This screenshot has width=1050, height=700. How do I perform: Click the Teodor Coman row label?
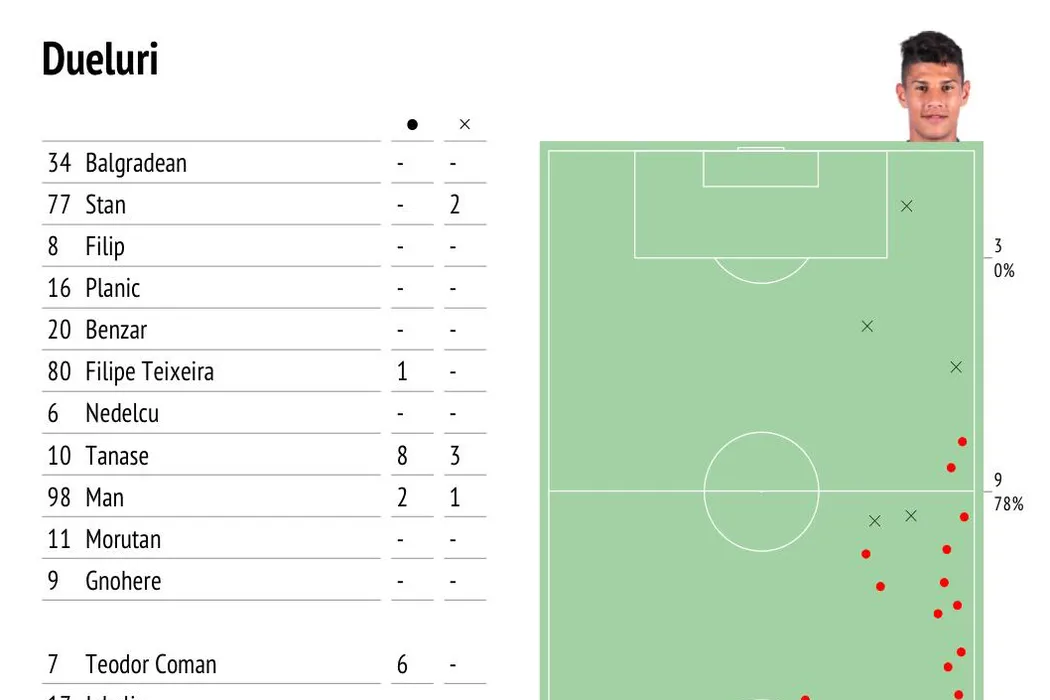[x=150, y=664]
